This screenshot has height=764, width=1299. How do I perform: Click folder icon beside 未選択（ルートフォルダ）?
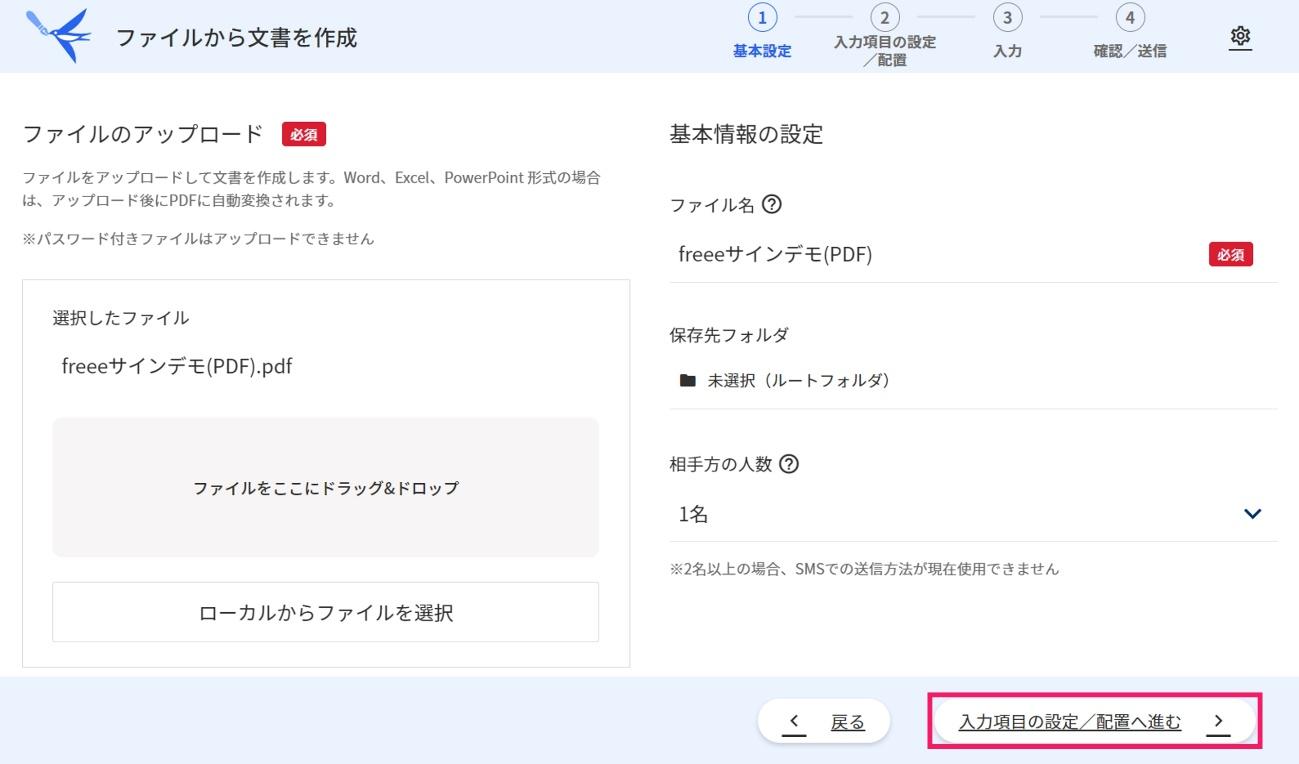click(687, 381)
